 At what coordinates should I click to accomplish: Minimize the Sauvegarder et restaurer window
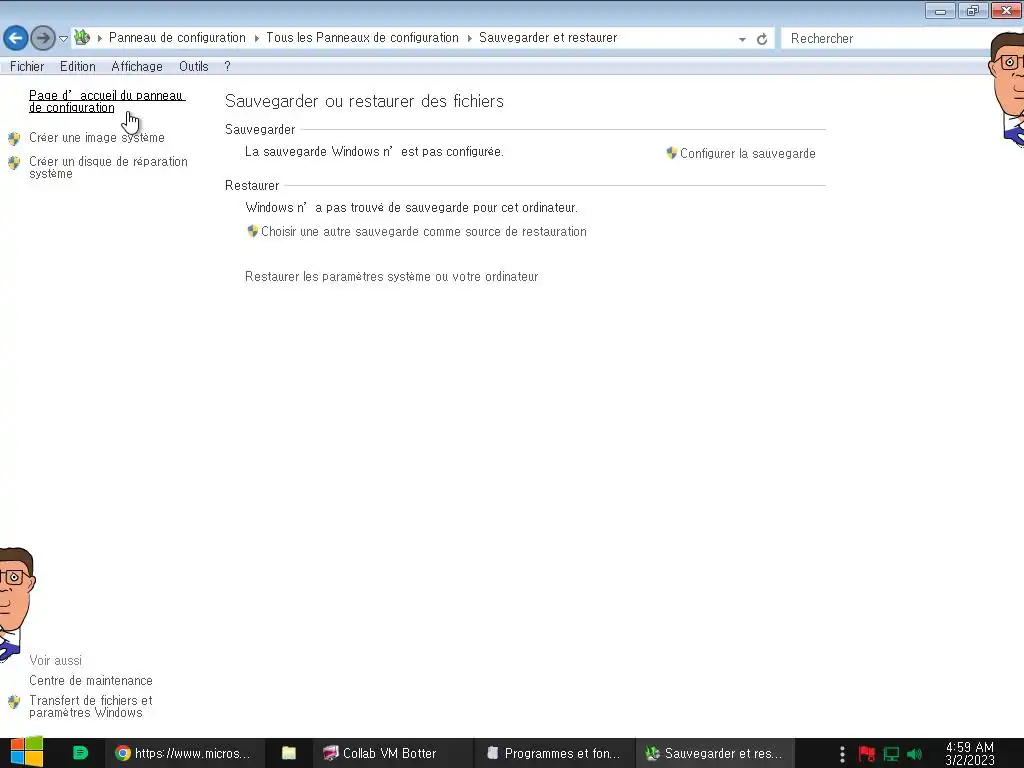tap(940, 10)
